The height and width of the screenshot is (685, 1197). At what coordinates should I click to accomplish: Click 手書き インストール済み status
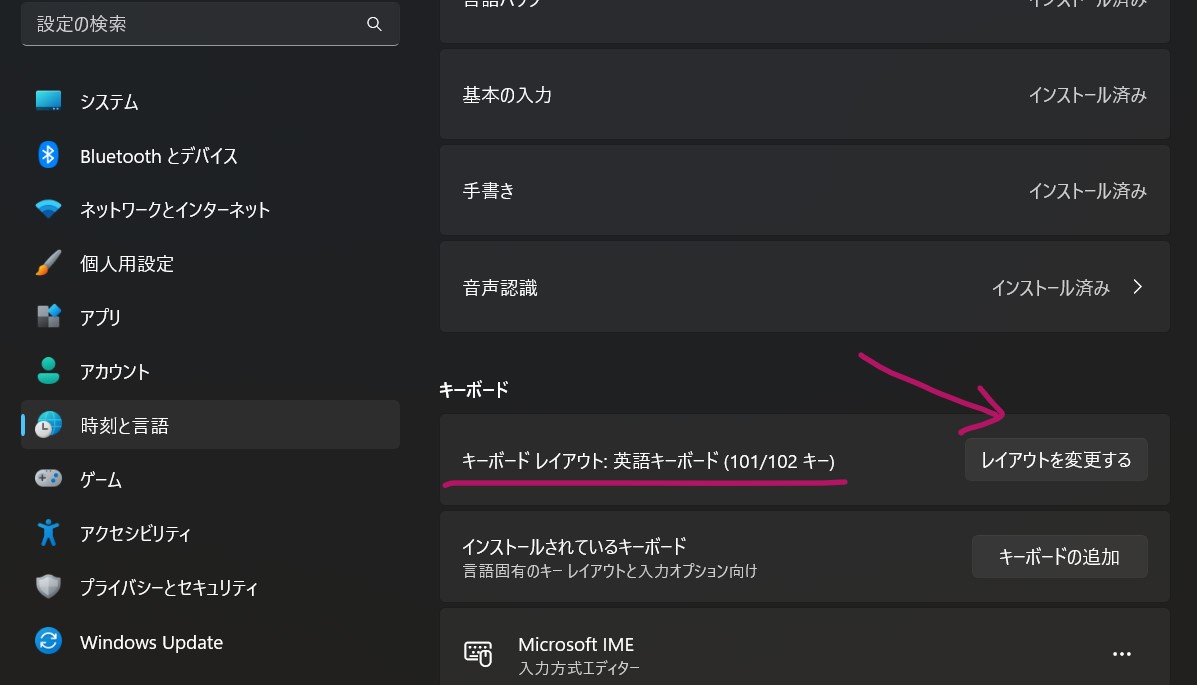(1088, 190)
